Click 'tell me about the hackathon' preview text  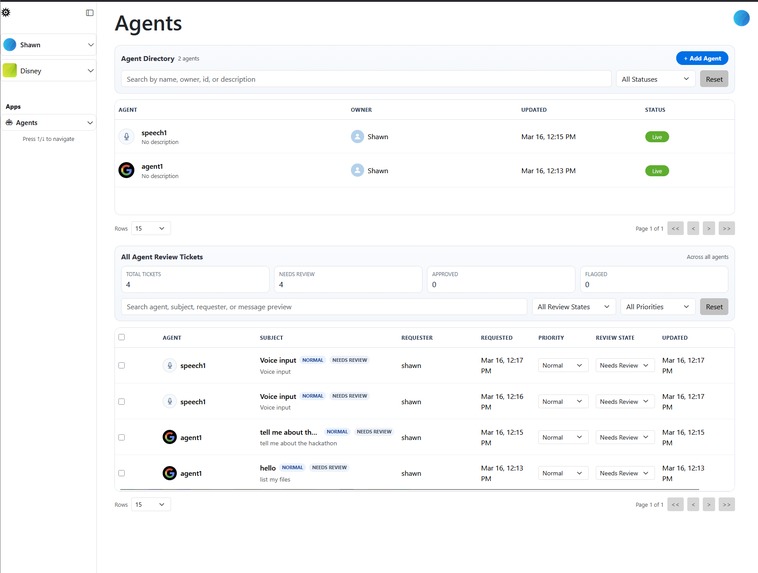(298, 443)
